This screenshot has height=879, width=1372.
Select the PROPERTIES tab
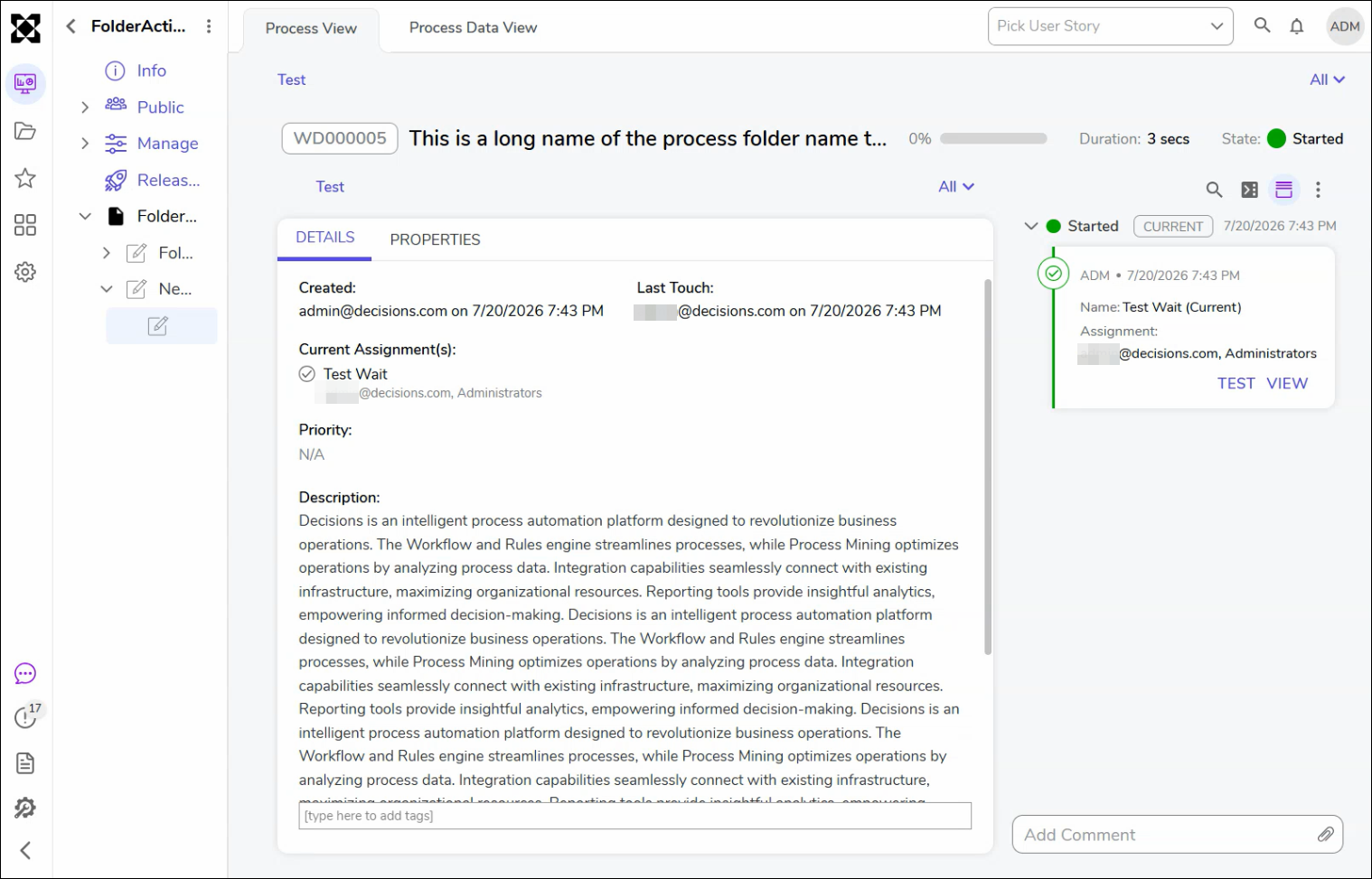point(435,239)
